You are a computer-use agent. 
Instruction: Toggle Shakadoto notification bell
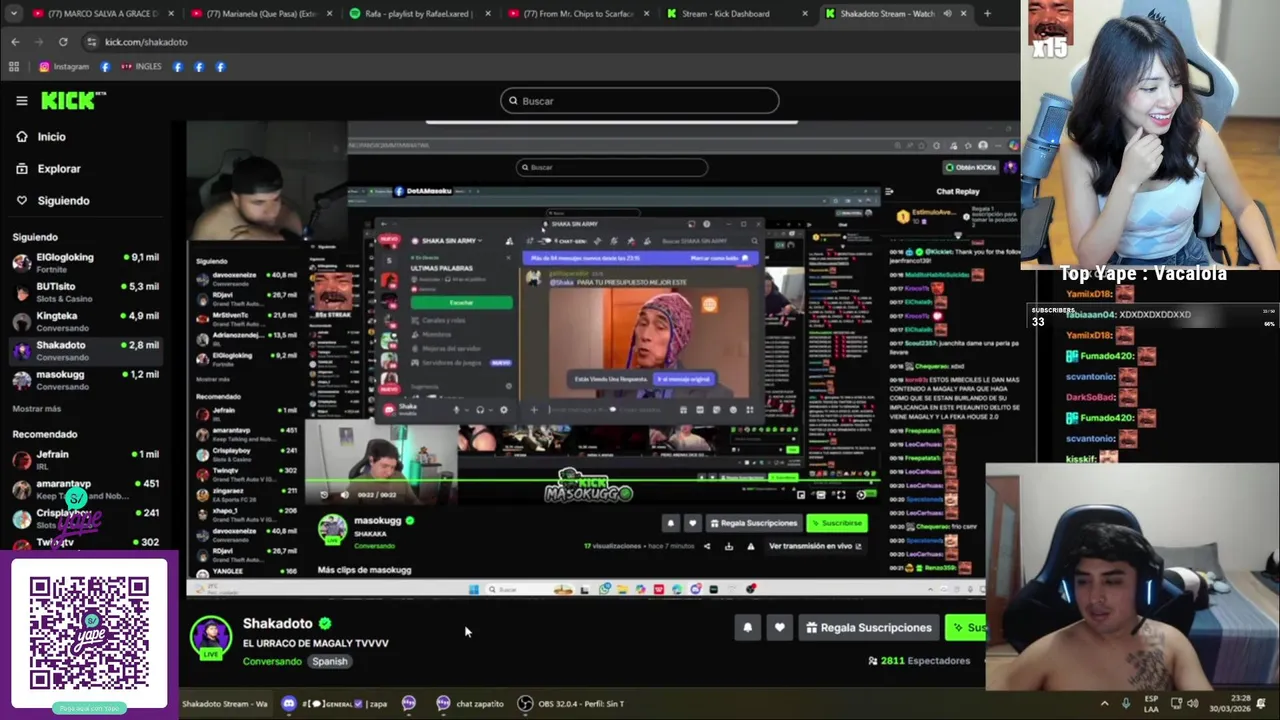coord(747,628)
